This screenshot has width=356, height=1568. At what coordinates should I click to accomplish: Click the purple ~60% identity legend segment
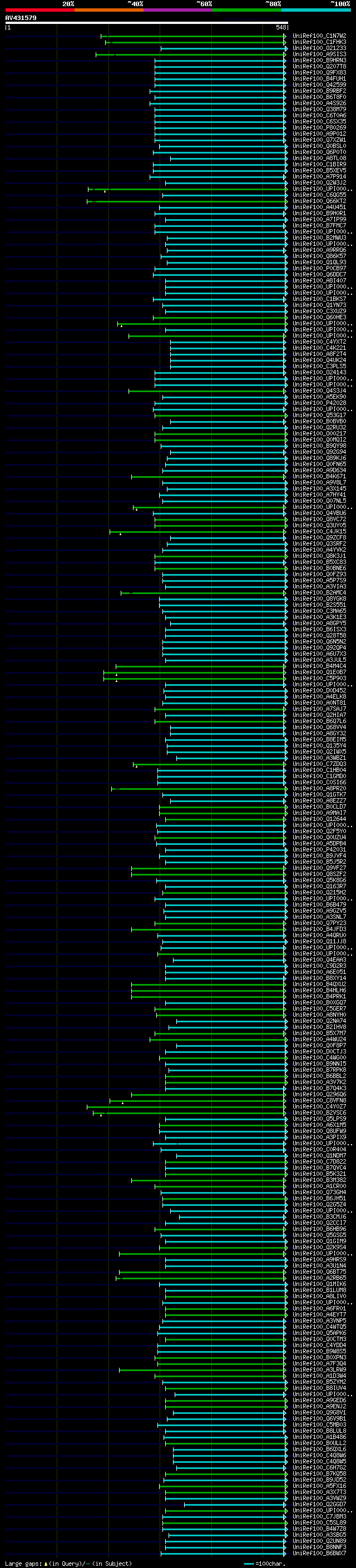click(177, 10)
